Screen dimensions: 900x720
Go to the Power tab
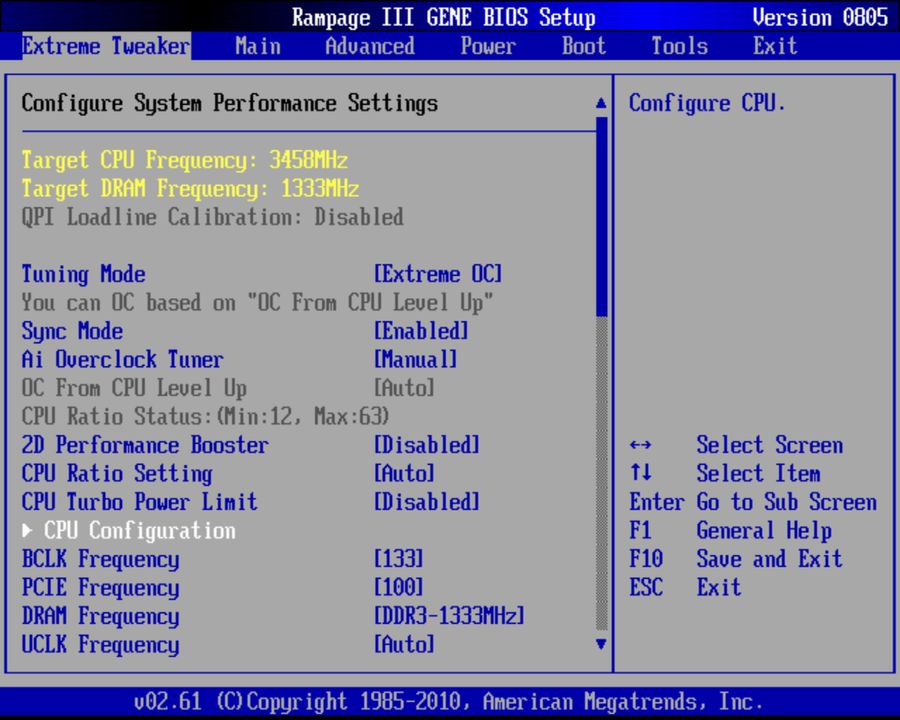point(487,46)
